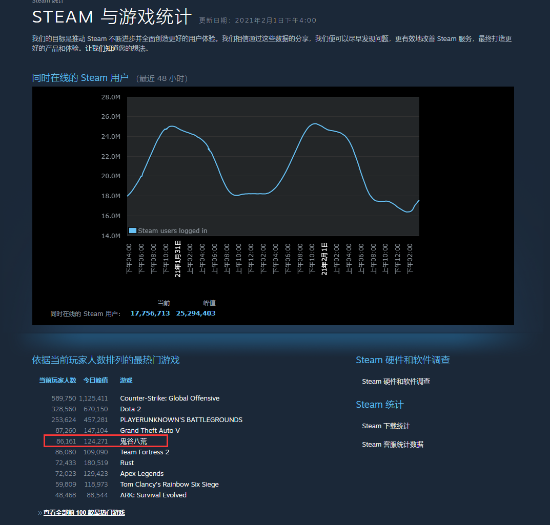Click the 457,281 peak value for PUBG

click(96, 420)
